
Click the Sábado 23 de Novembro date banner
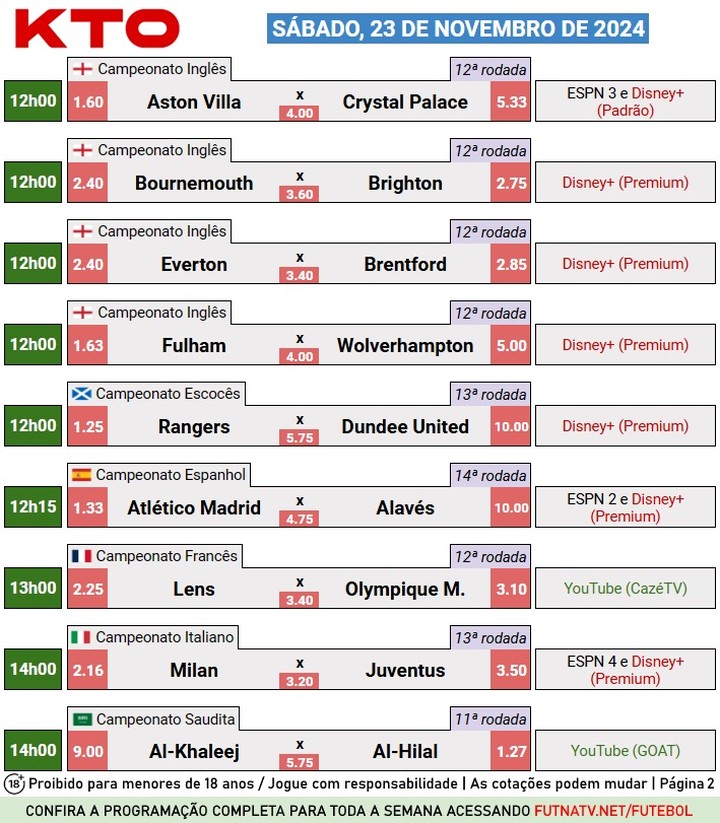(458, 28)
